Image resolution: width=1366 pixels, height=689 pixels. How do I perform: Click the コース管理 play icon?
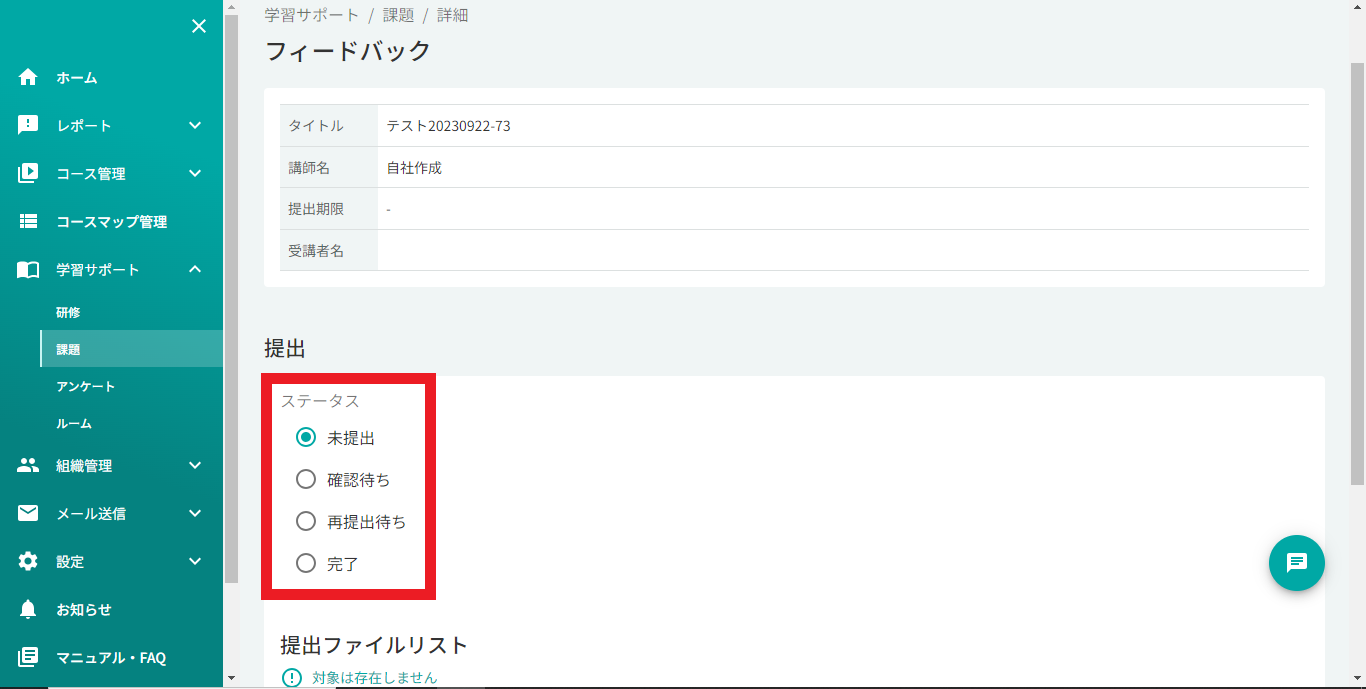tap(28, 173)
